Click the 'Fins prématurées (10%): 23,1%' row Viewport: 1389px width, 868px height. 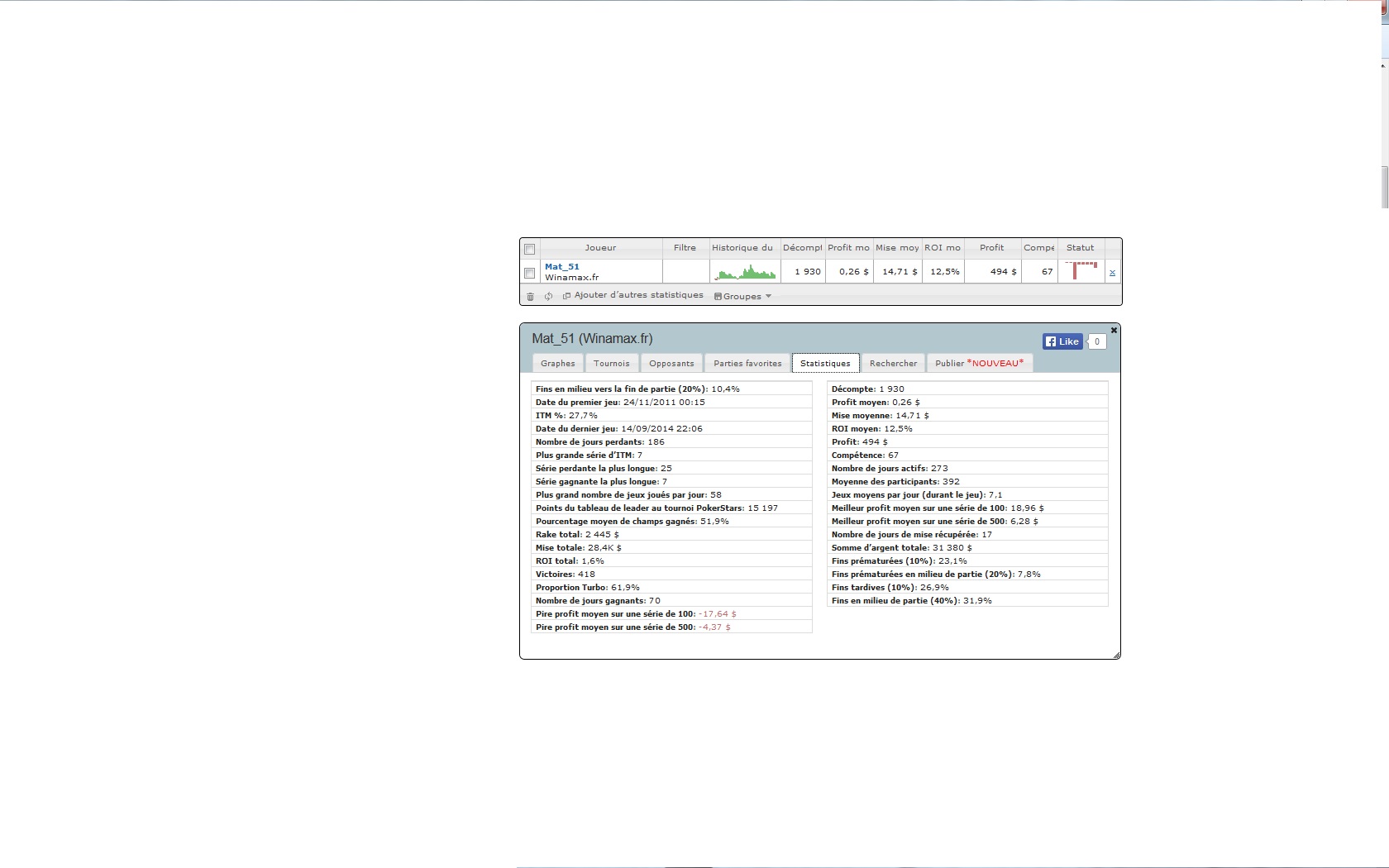coord(967,561)
